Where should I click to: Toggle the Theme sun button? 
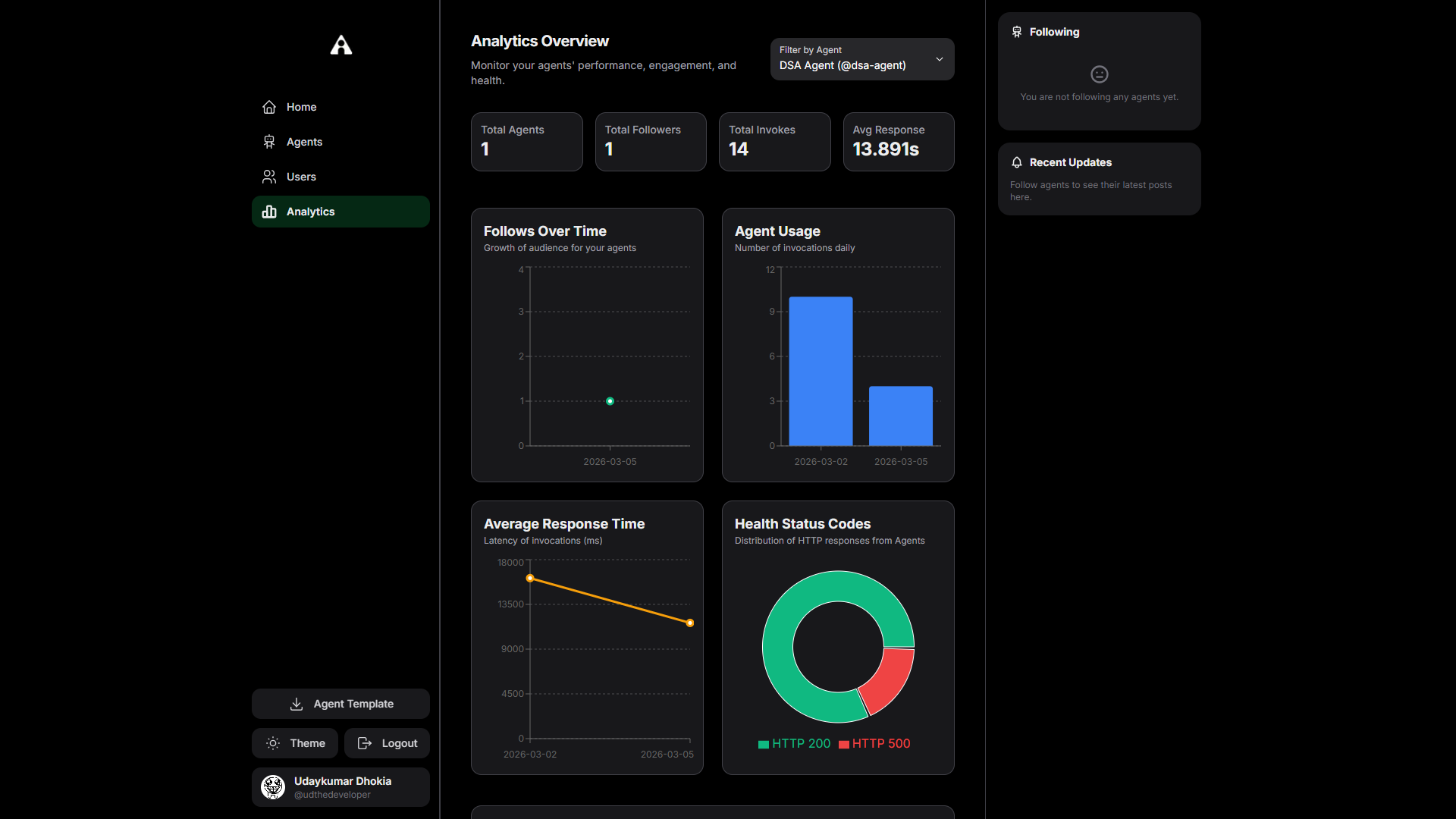296,743
